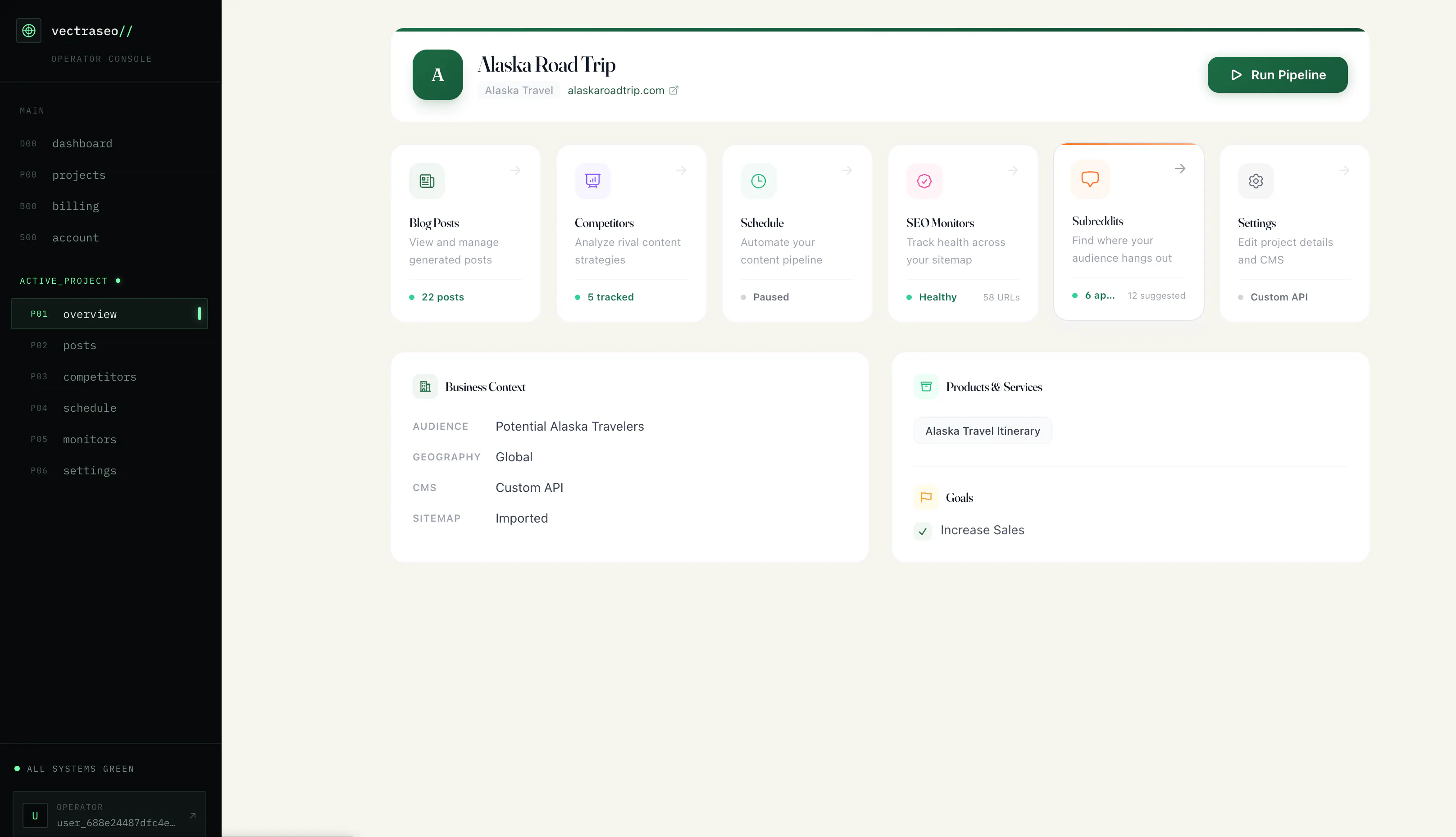Viewport: 1456px width, 837px height.
Task: Click the Products & Services archive icon
Action: tap(926, 387)
